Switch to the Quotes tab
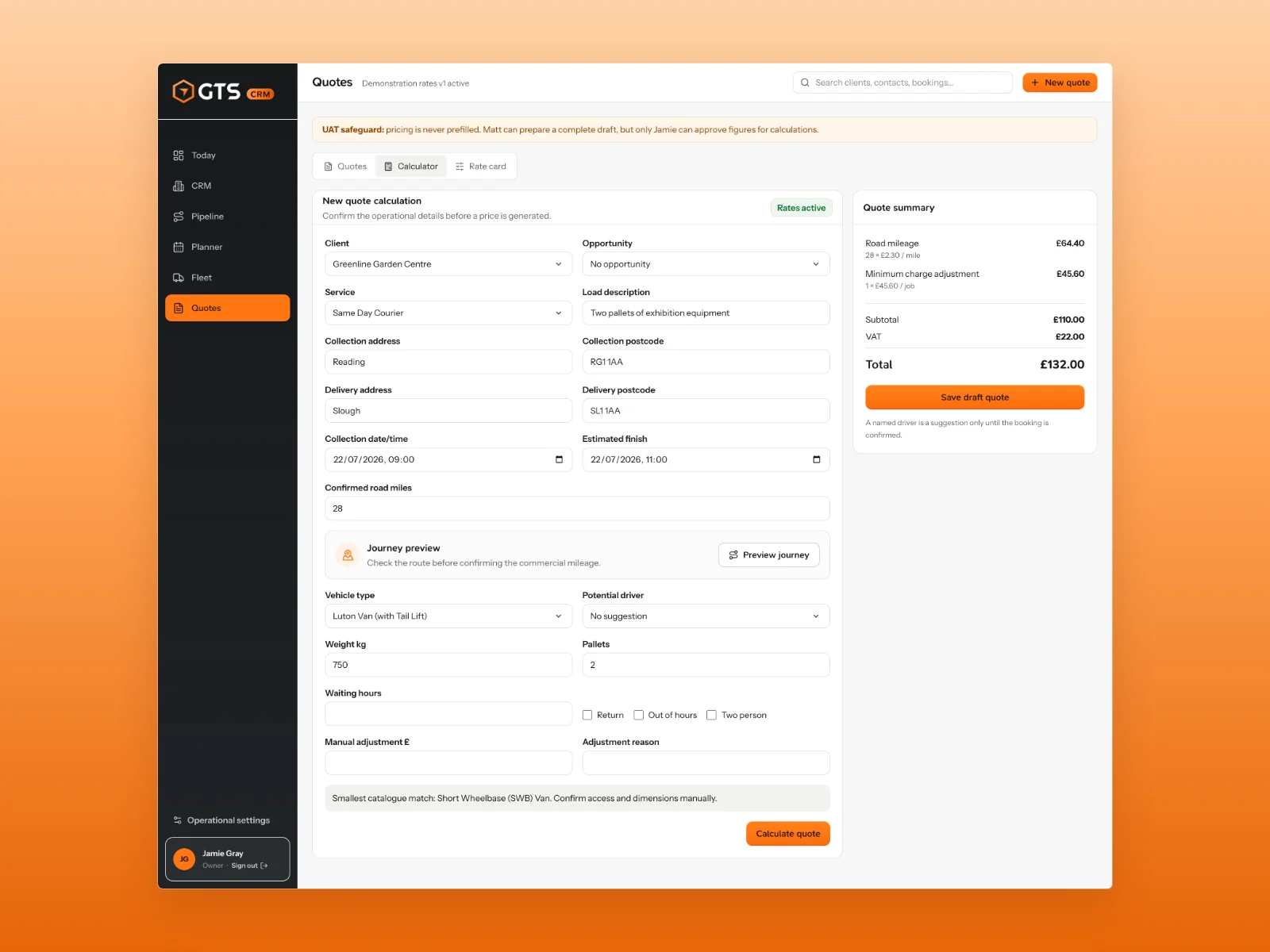The image size is (1270, 952). [345, 167]
